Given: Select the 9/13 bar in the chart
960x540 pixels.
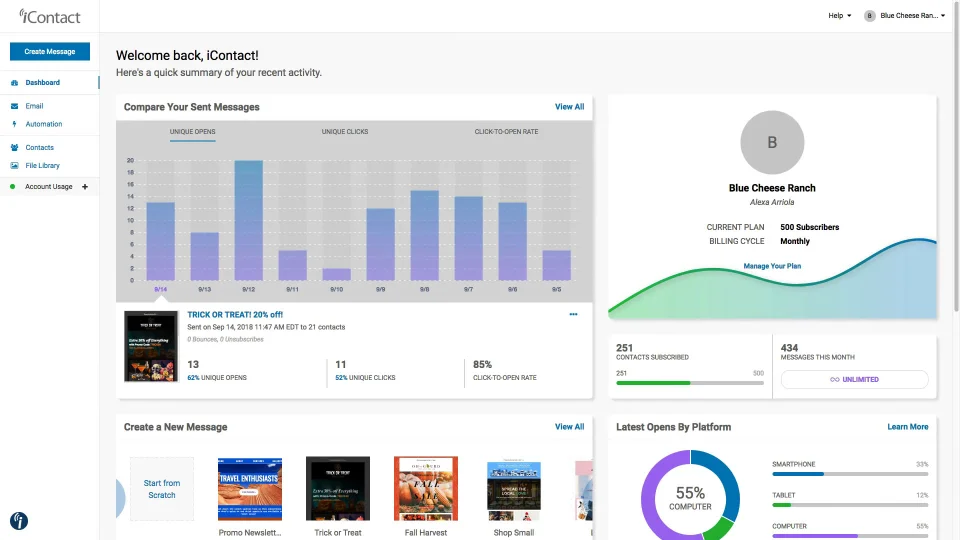Looking at the screenshot, I should 204,257.
